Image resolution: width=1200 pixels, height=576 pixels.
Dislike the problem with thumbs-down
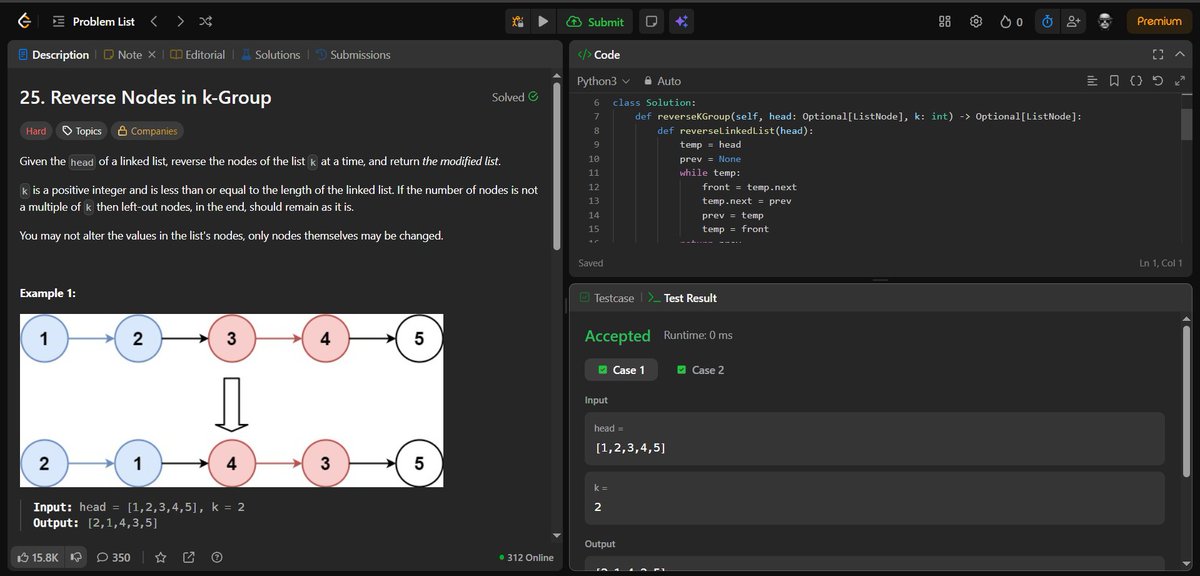[x=75, y=557]
